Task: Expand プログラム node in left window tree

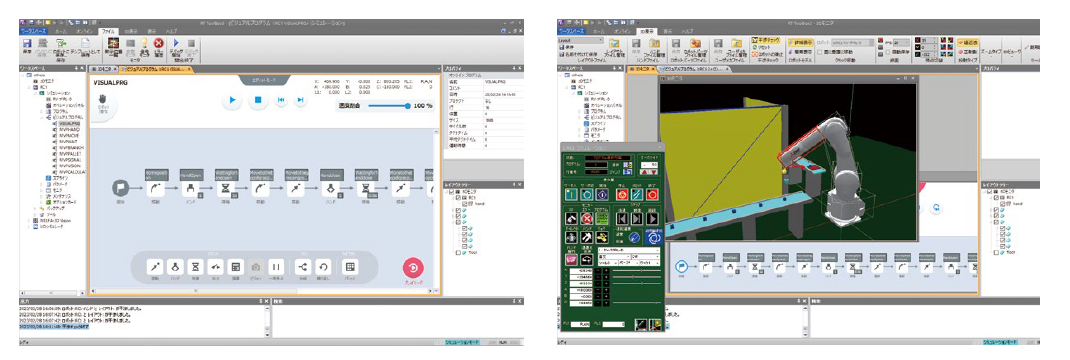Action: click(40, 111)
